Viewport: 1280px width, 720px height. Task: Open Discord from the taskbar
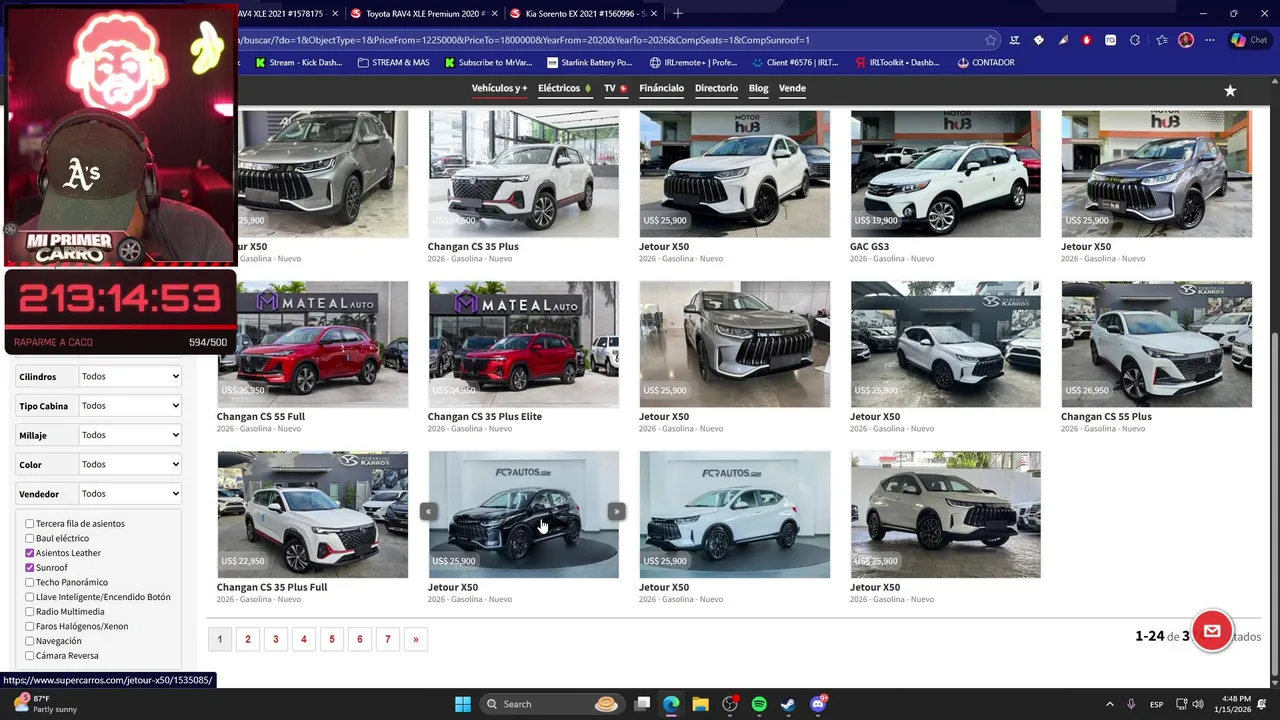[818, 704]
